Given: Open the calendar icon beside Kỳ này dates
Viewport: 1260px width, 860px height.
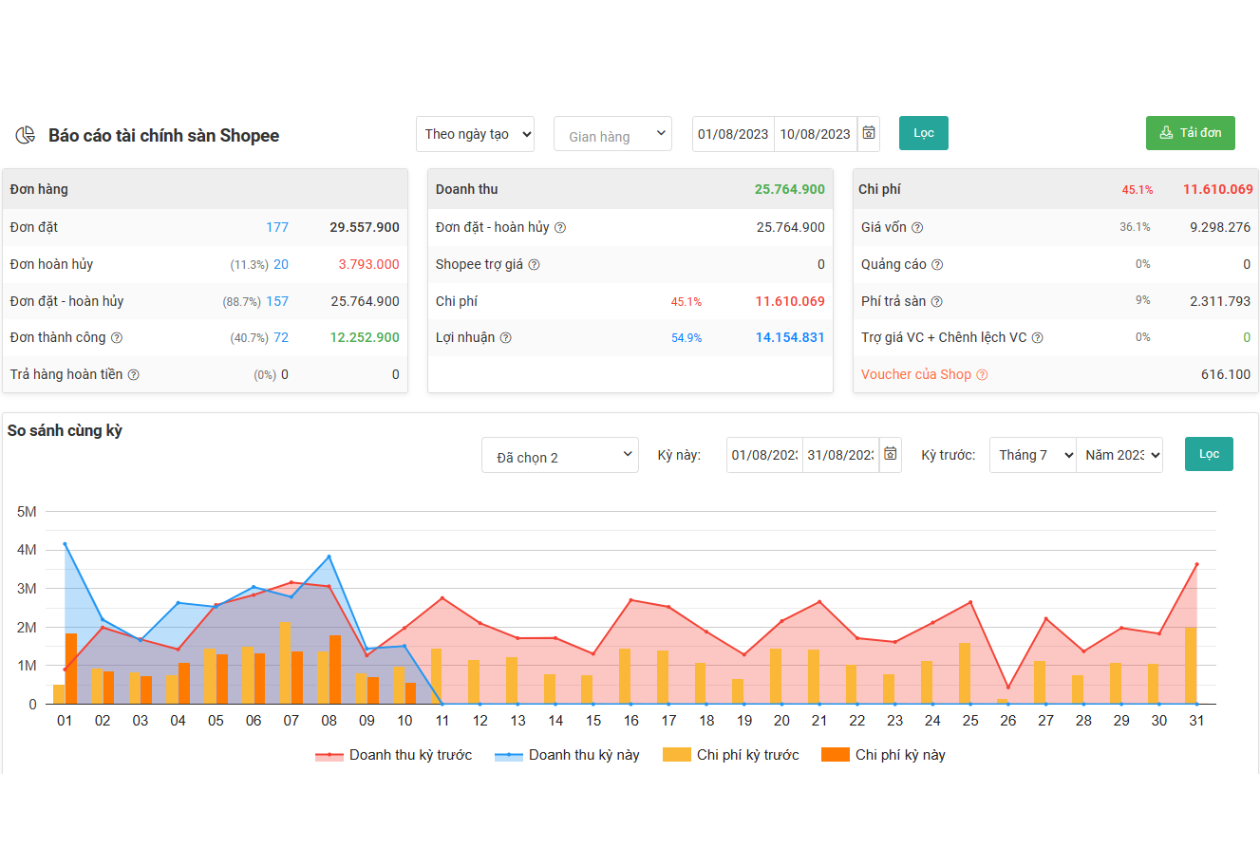Looking at the screenshot, I should tap(890, 454).
